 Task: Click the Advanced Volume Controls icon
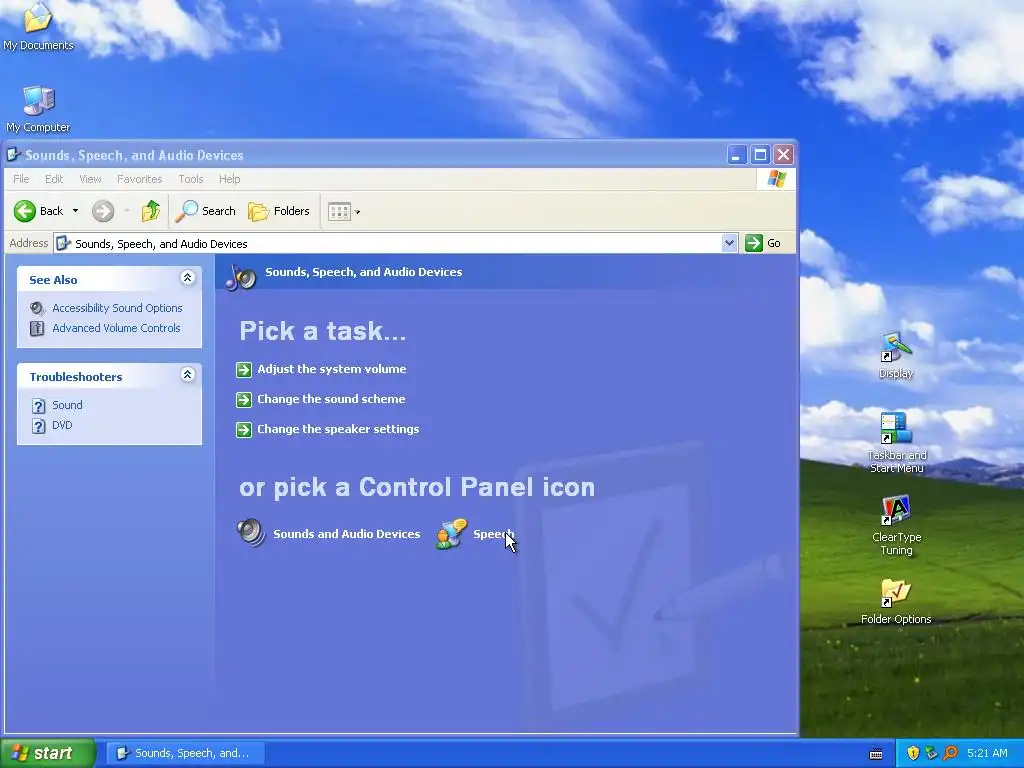click(x=37, y=328)
